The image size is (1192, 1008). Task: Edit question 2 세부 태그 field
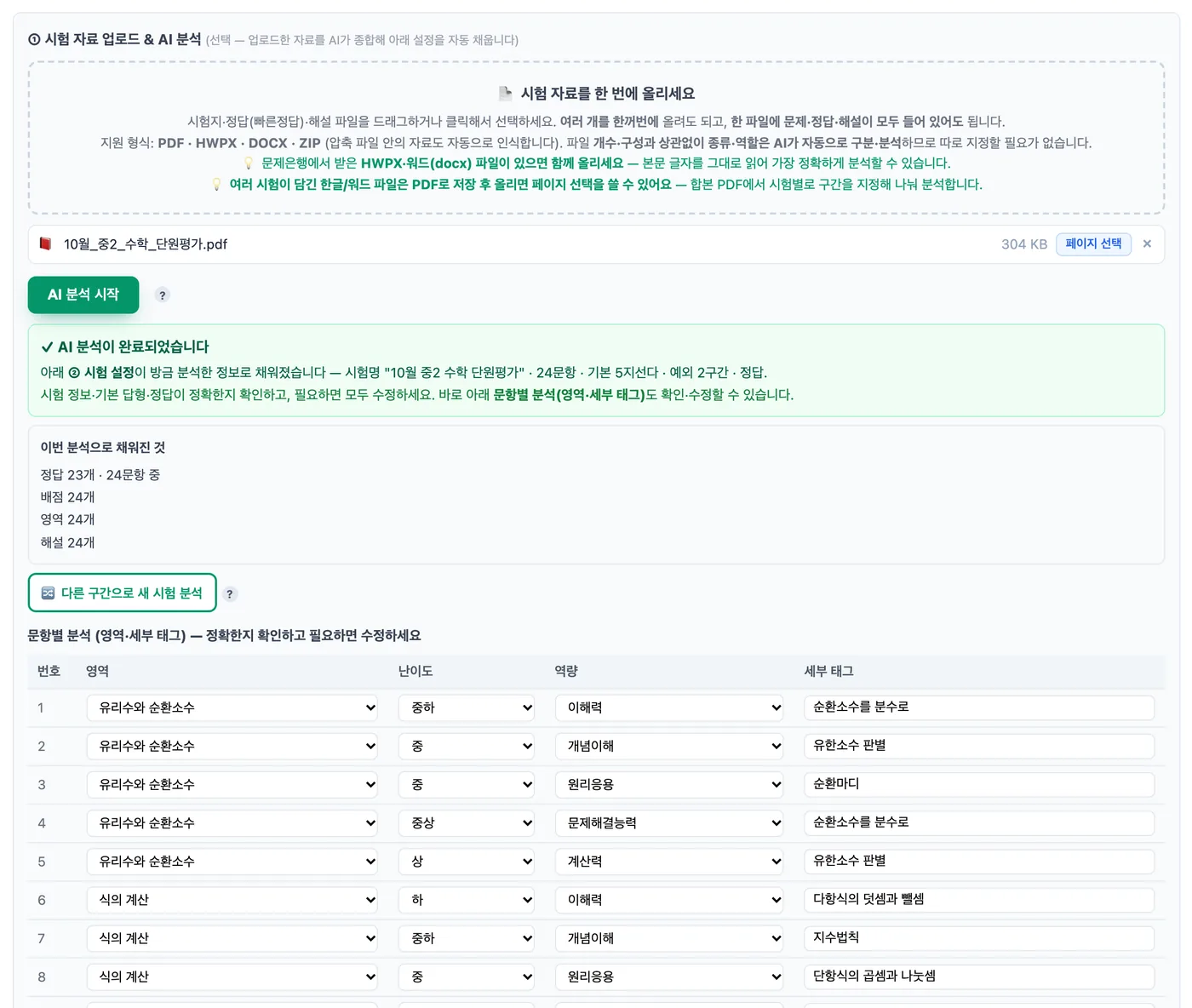click(x=979, y=746)
